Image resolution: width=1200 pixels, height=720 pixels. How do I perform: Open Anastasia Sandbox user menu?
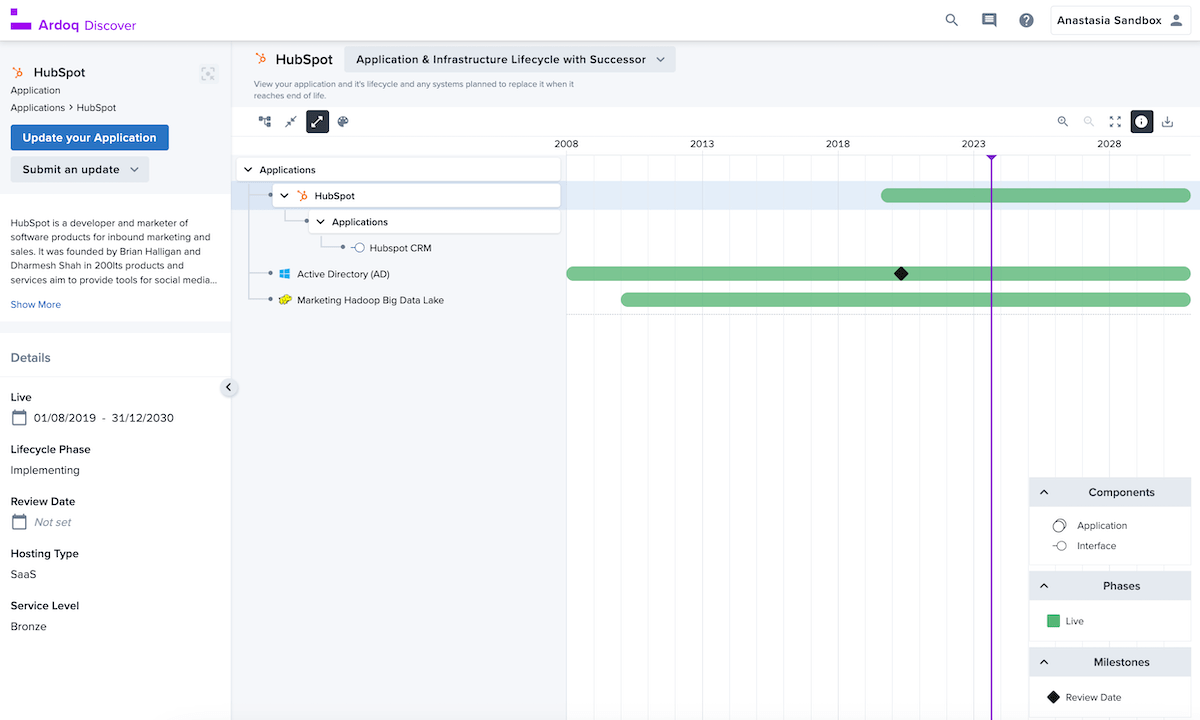pos(1120,21)
